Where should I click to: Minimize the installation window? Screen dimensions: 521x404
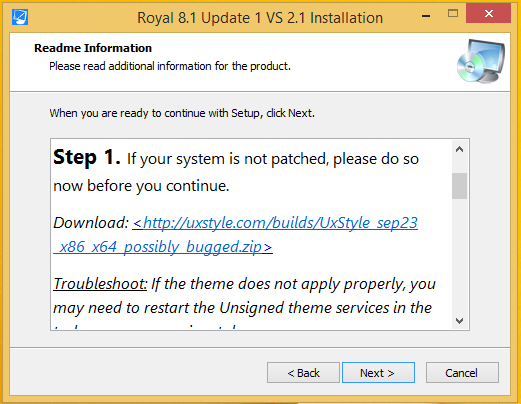click(x=426, y=16)
